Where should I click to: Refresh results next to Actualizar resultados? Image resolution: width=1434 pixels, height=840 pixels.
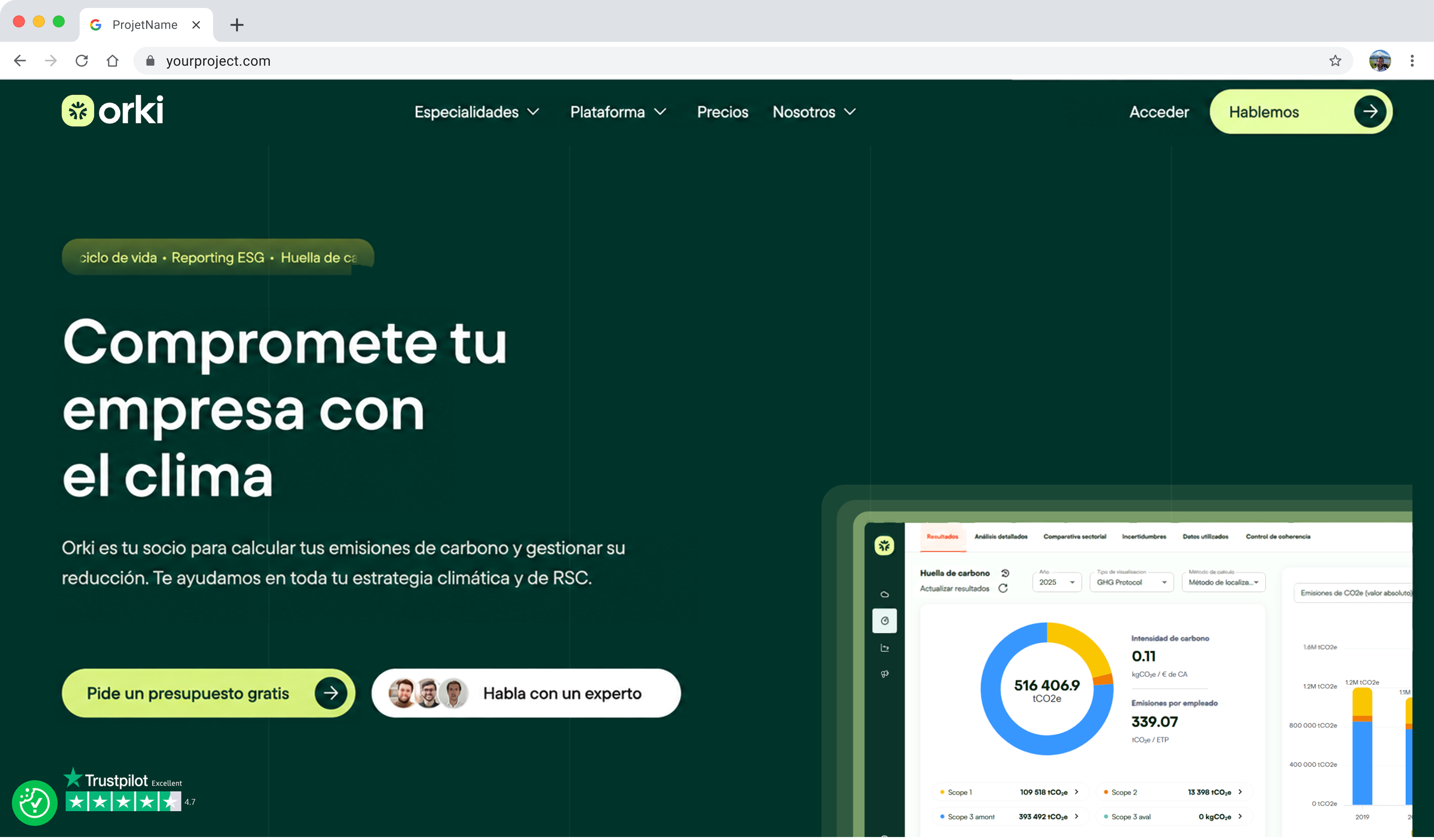(1003, 589)
